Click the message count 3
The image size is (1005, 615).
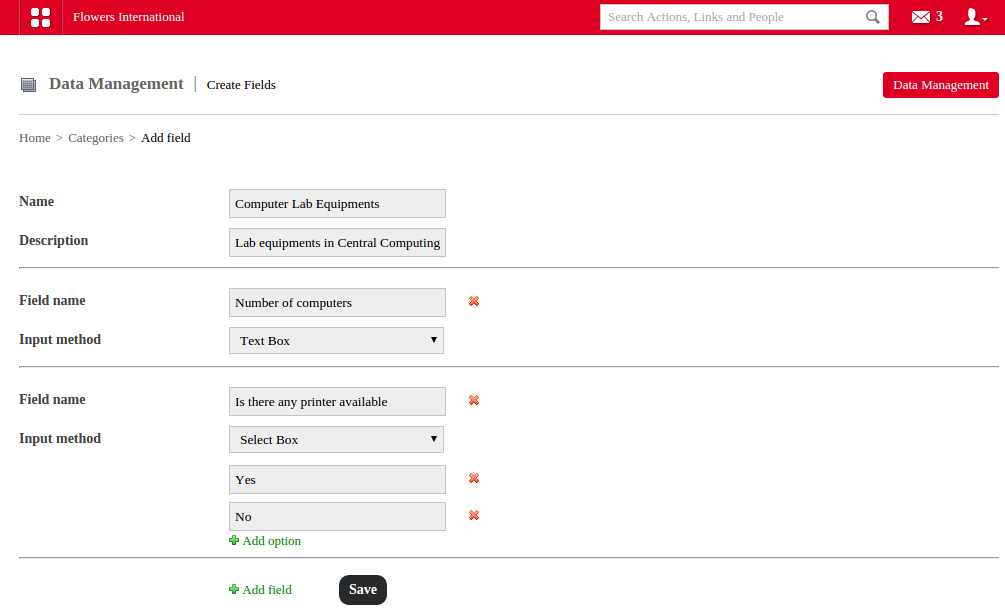[939, 17]
